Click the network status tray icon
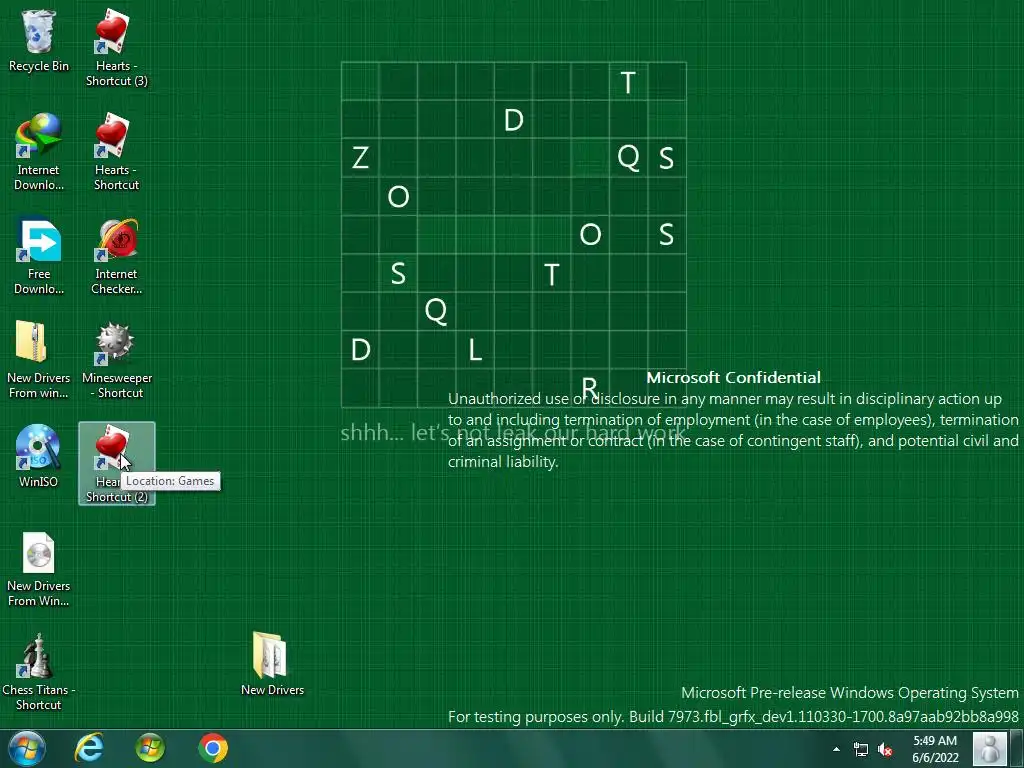The width and height of the screenshot is (1024, 768). (x=861, y=749)
